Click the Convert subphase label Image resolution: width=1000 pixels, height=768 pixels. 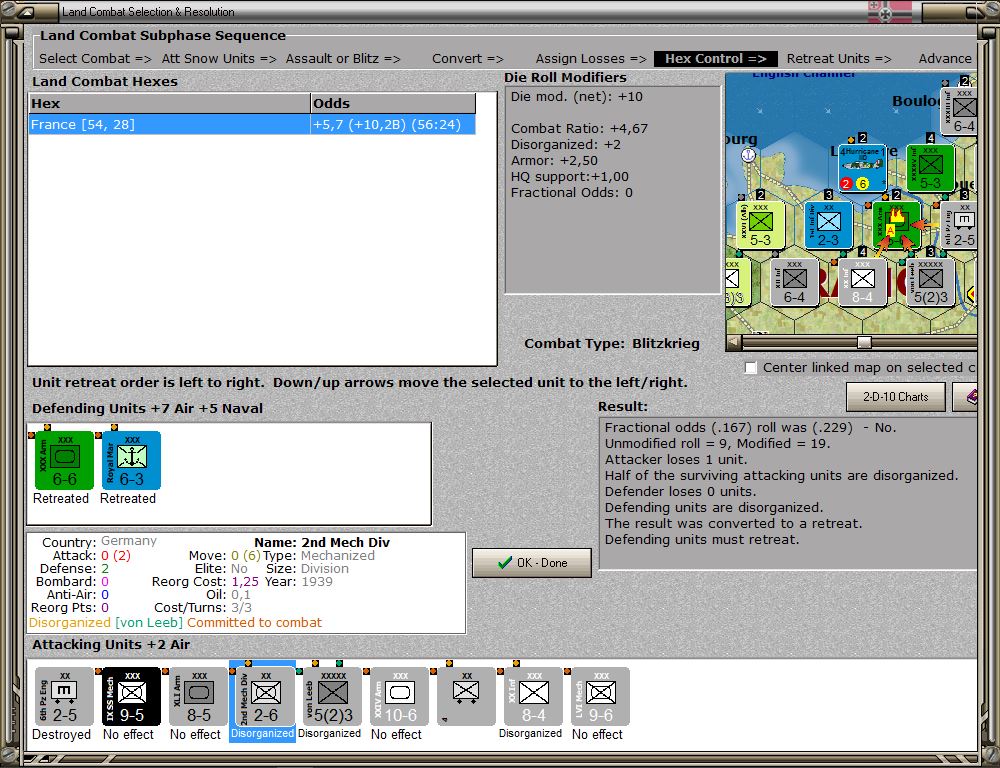pos(467,59)
